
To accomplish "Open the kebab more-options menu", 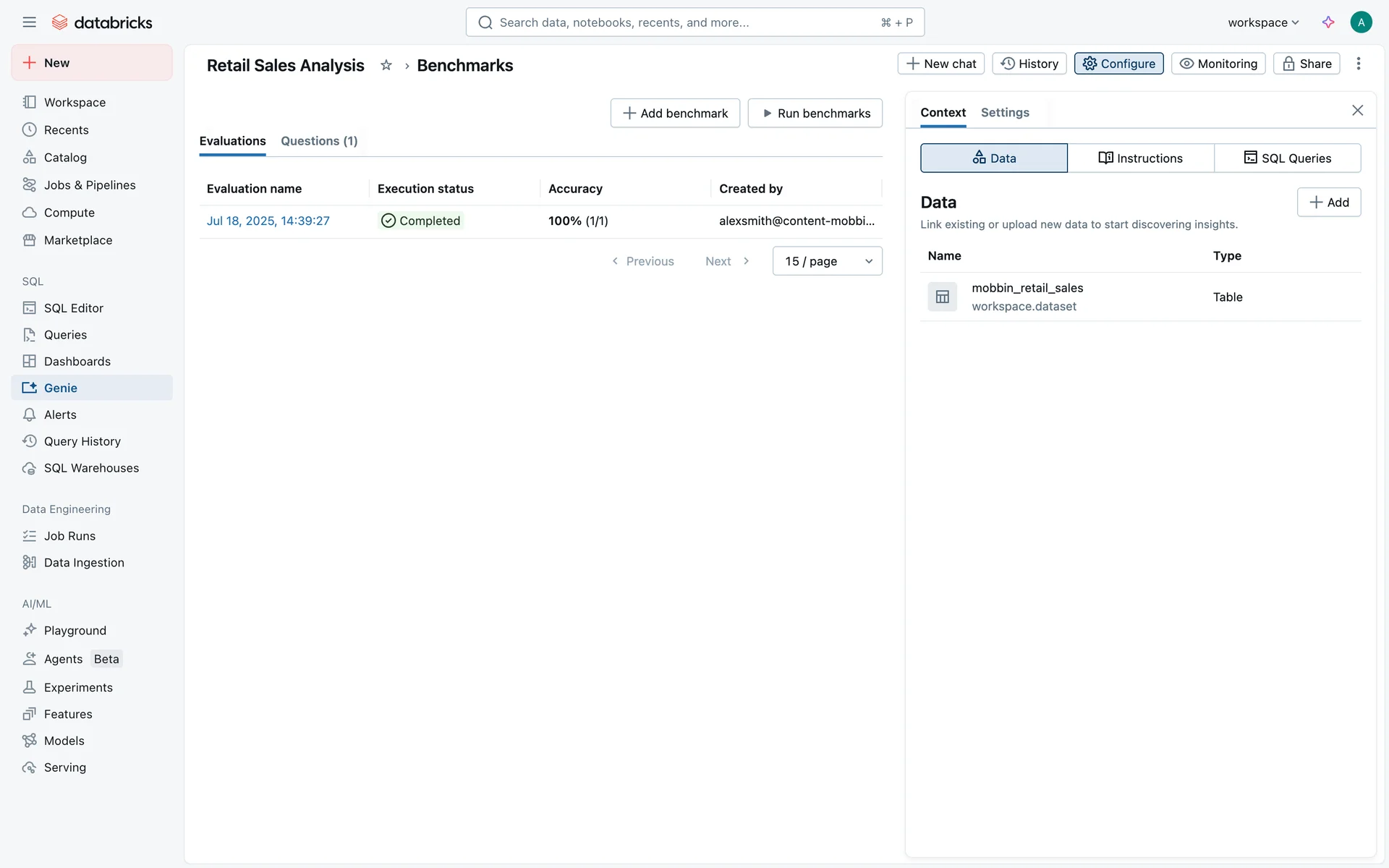I will 1358,64.
